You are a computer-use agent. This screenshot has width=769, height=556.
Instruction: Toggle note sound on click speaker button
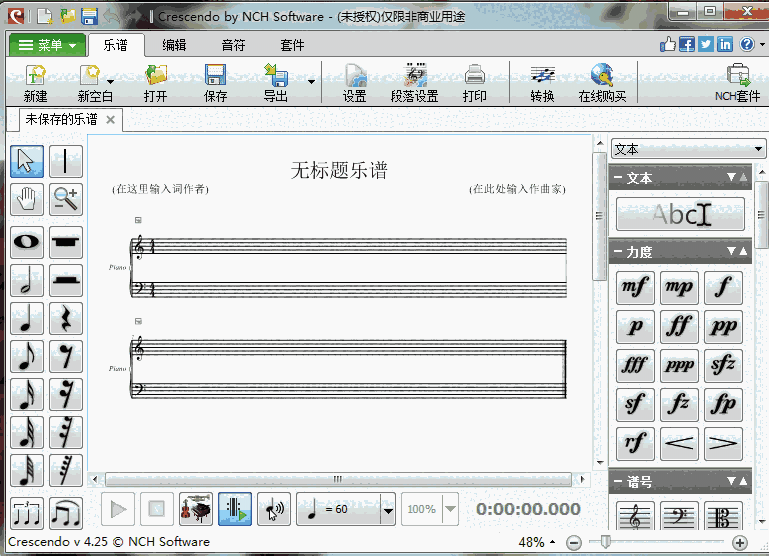(x=274, y=509)
